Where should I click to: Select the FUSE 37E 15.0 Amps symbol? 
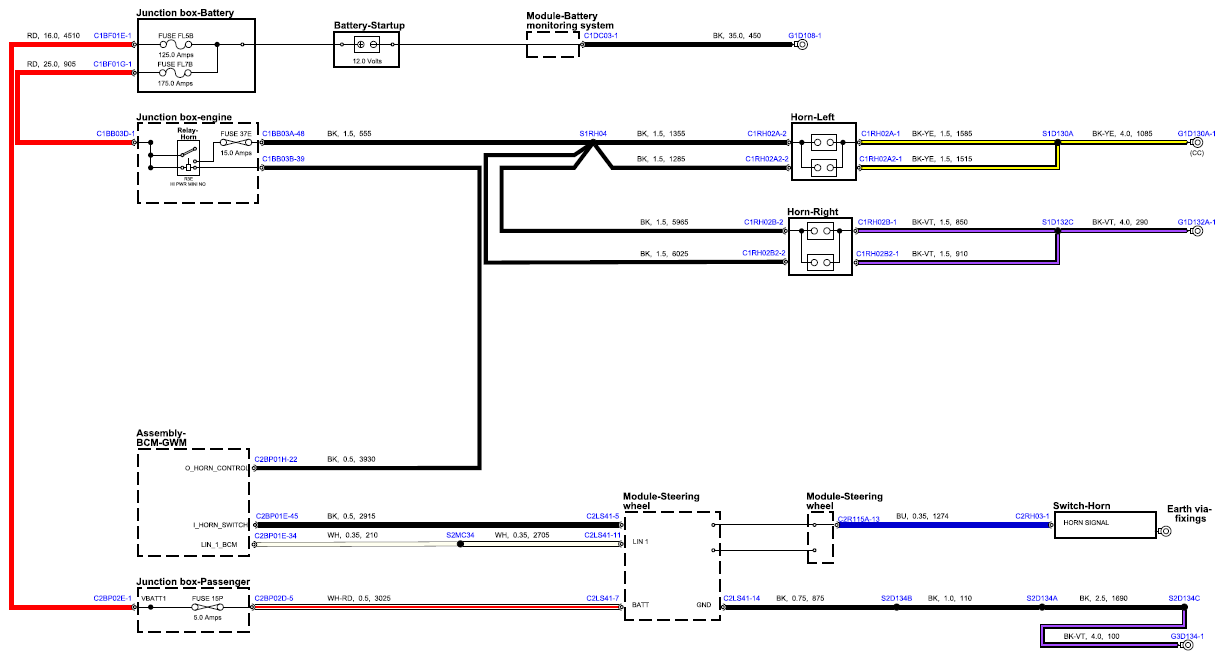[x=236, y=143]
